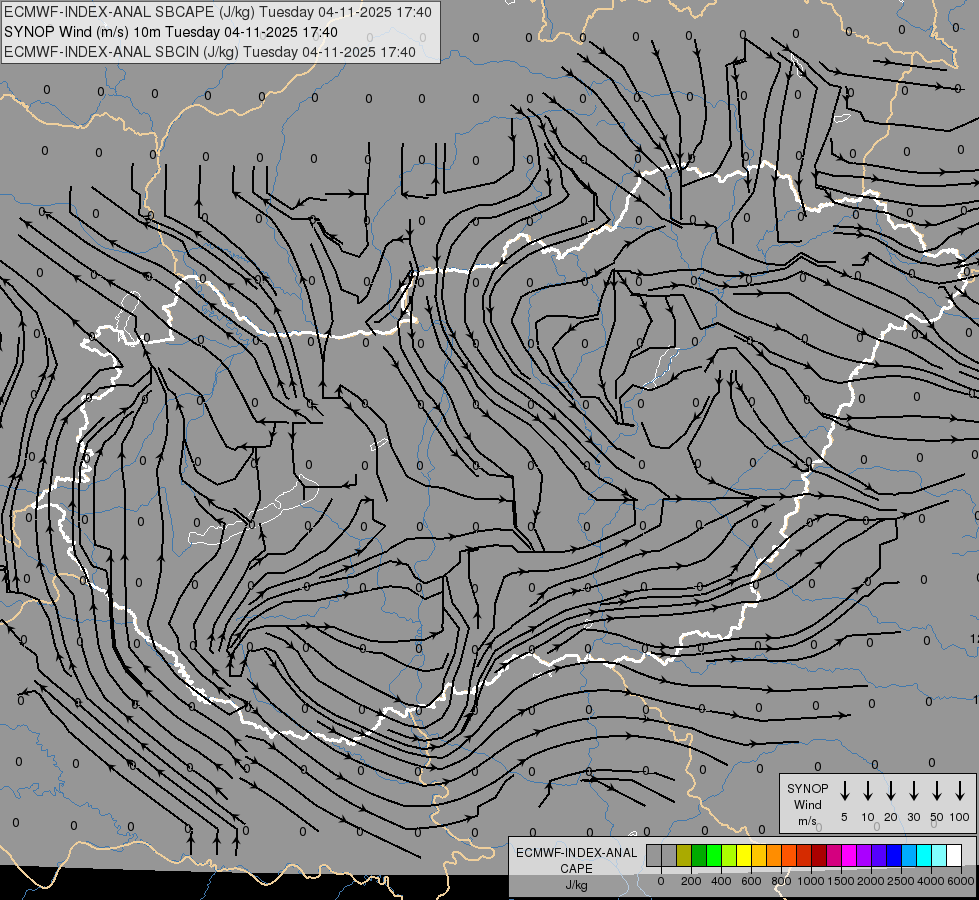Select the sky blue swatch right of 2500
Image resolution: width=979 pixels, height=900 pixels.
coord(910,855)
